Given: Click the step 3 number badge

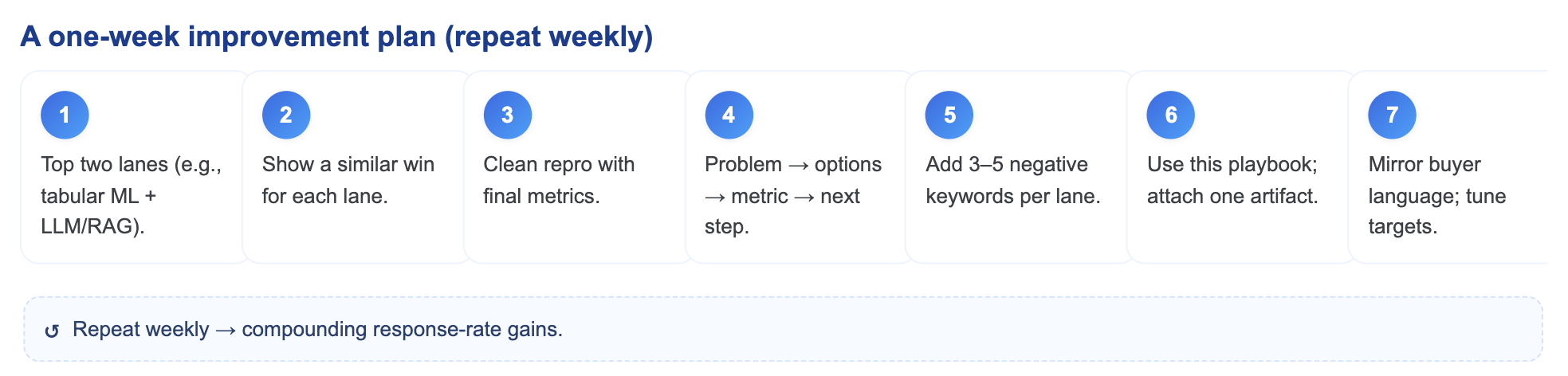Looking at the screenshot, I should tap(508, 115).
